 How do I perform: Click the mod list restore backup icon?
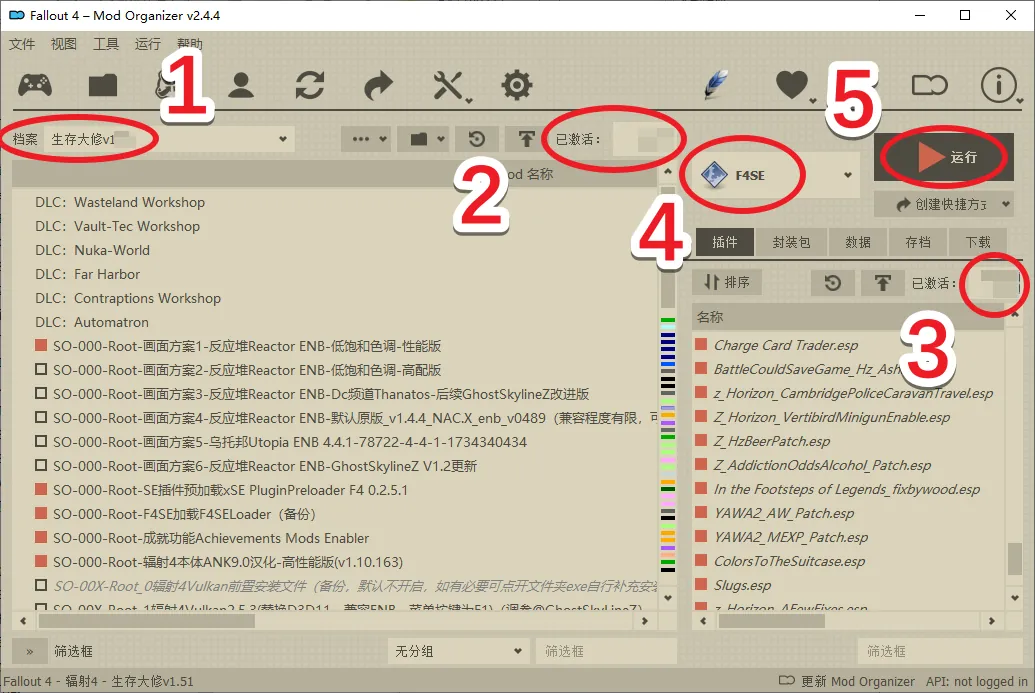click(477, 139)
